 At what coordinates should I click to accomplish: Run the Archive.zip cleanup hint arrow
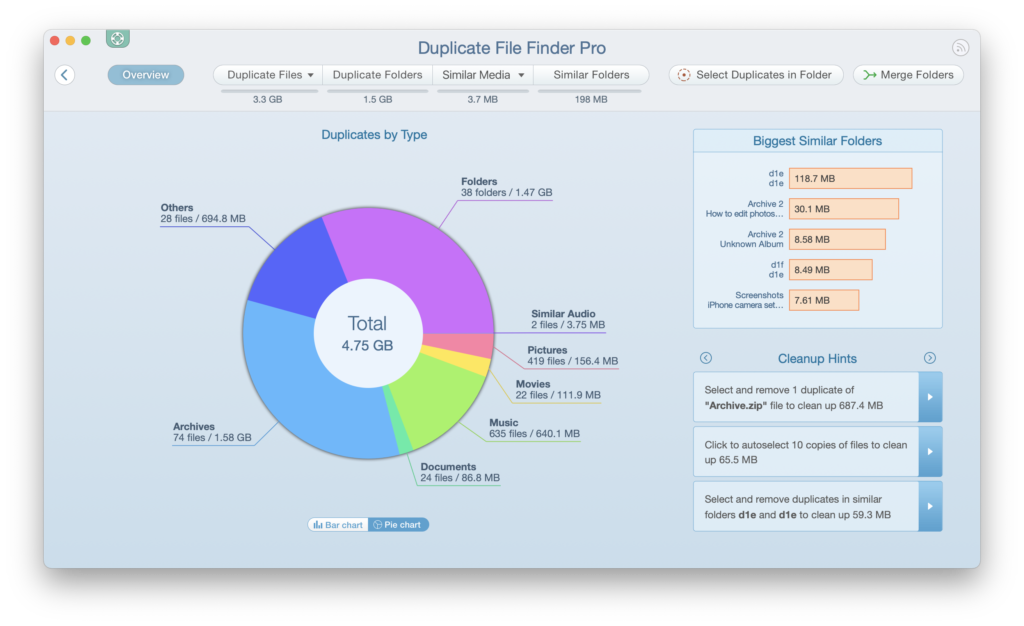(x=930, y=397)
